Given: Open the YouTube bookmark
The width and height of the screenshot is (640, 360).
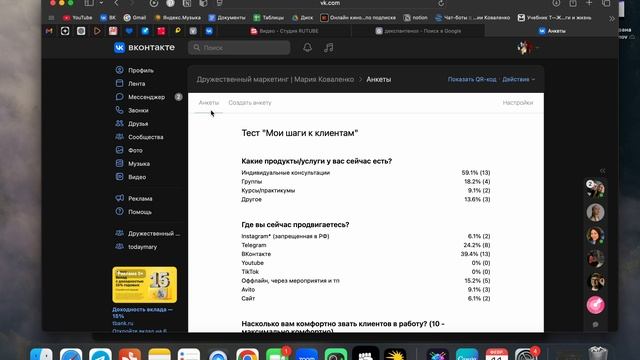Looking at the screenshot, I should pos(78,18).
